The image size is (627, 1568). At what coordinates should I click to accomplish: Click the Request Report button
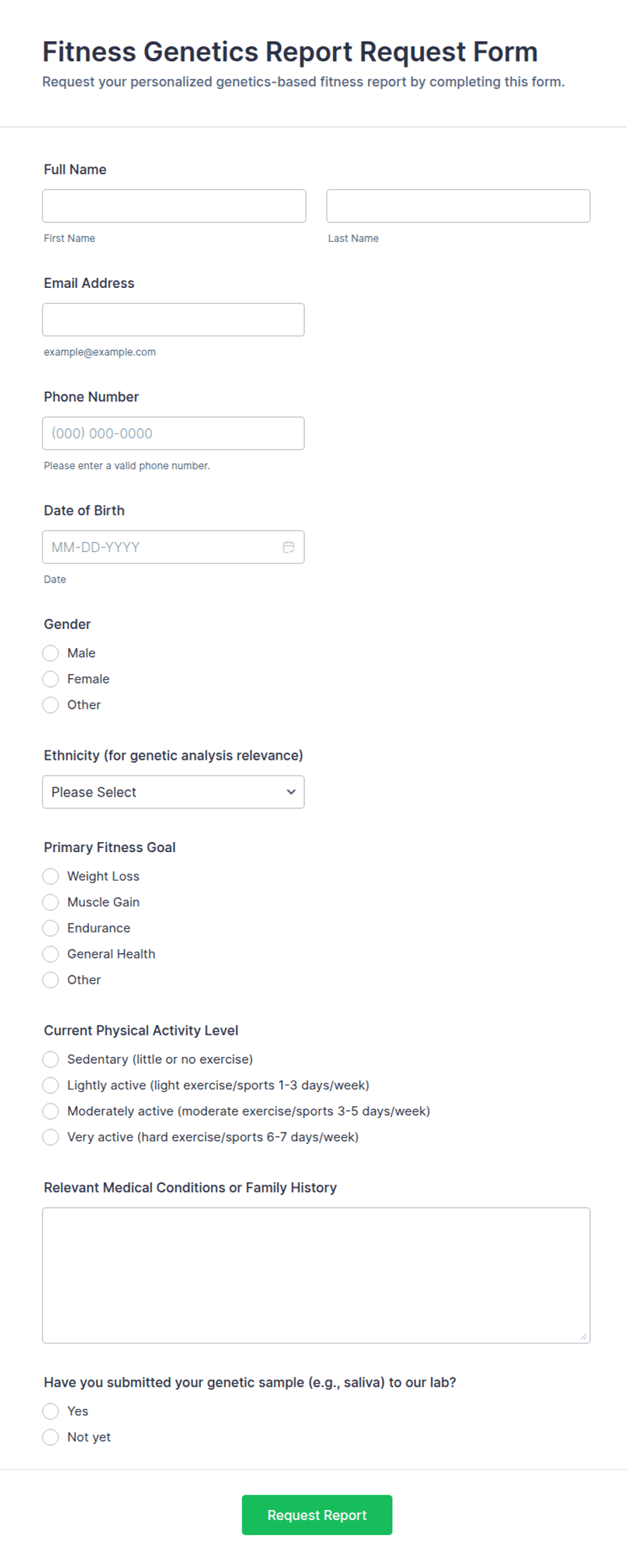317,1515
